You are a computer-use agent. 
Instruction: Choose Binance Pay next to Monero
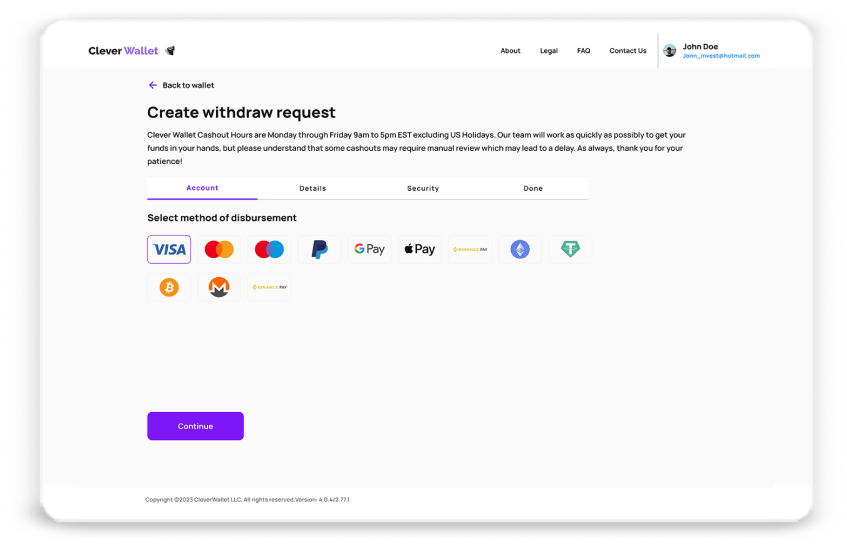269,287
